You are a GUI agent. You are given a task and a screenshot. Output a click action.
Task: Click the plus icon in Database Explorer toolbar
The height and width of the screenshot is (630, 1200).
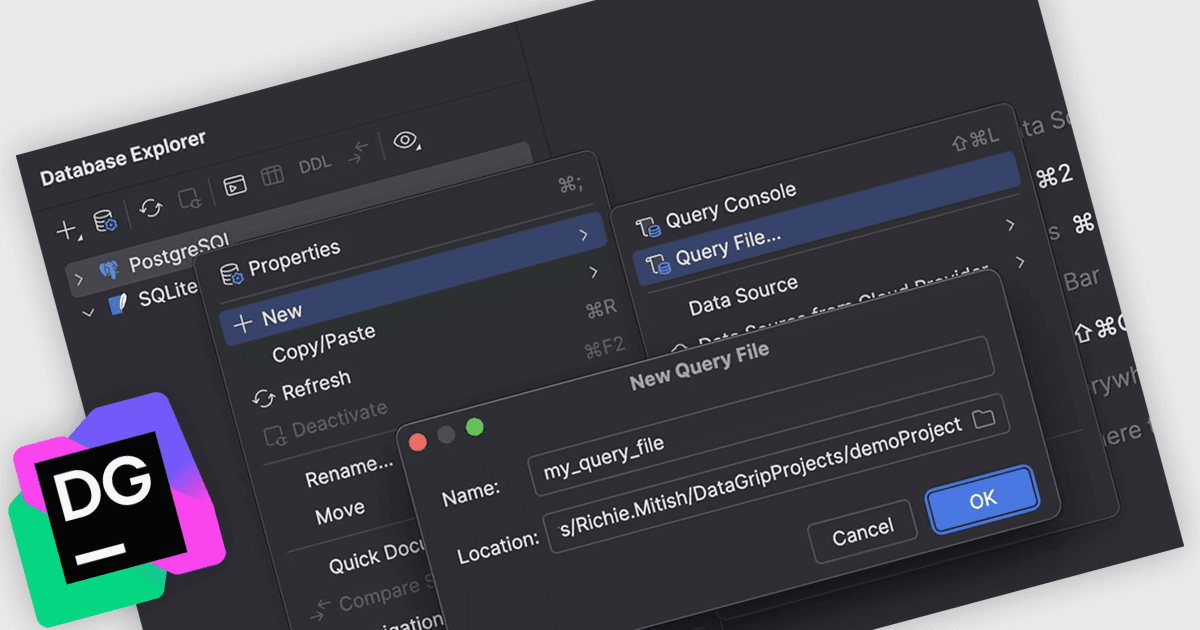[x=67, y=231]
